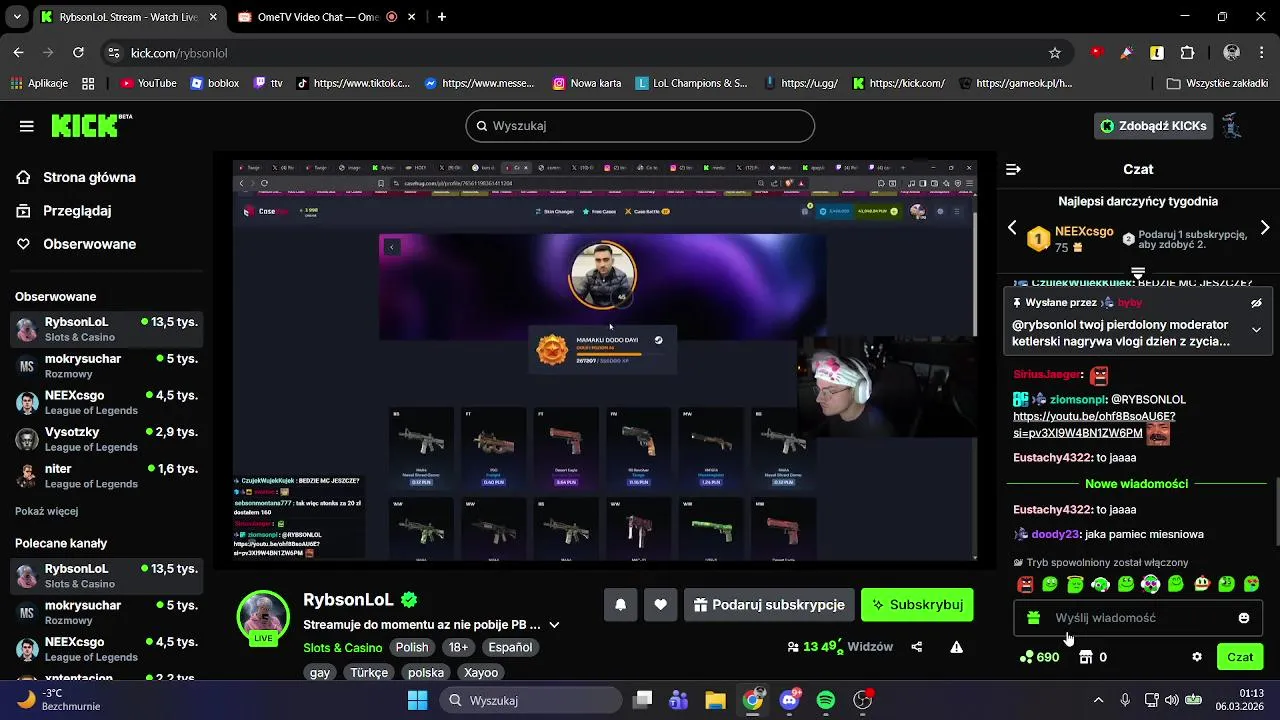Show next top gifter arrow
This screenshot has width=1280, height=720.
click(1265, 228)
